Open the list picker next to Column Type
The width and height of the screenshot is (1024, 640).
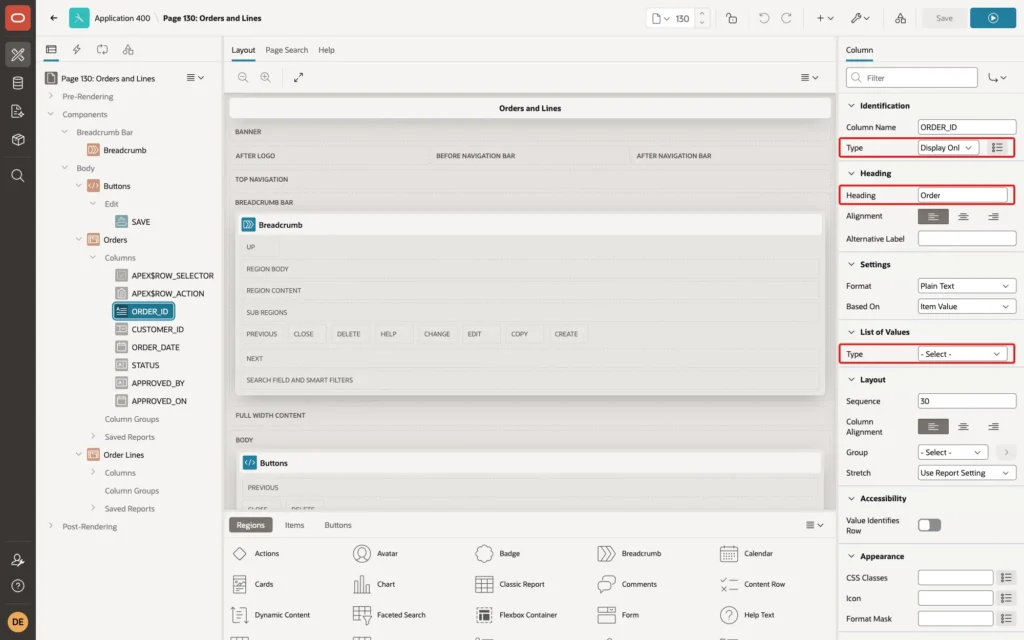point(997,148)
